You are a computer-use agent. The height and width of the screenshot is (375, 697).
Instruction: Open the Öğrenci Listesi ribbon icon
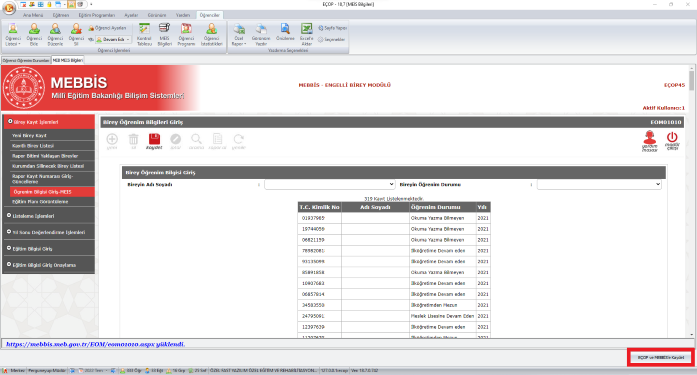point(13,34)
